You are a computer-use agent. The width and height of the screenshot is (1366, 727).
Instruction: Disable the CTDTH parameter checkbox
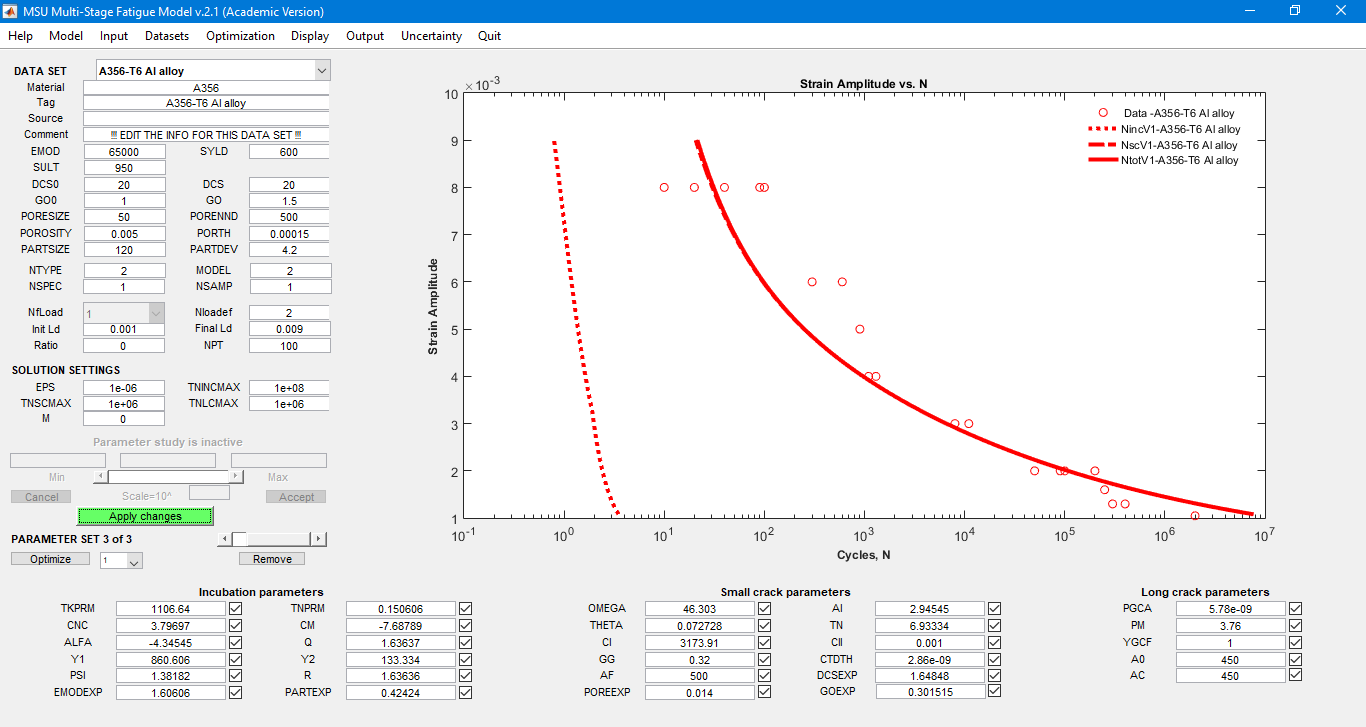click(995, 659)
